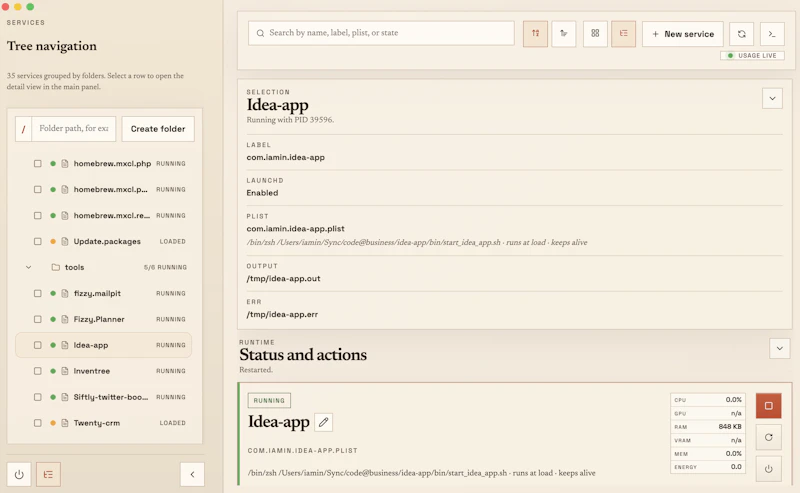The height and width of the screenshot is (493, 800).
Task: Click the 5/6 RUNNING folder count
Action: tap(165, 267)
